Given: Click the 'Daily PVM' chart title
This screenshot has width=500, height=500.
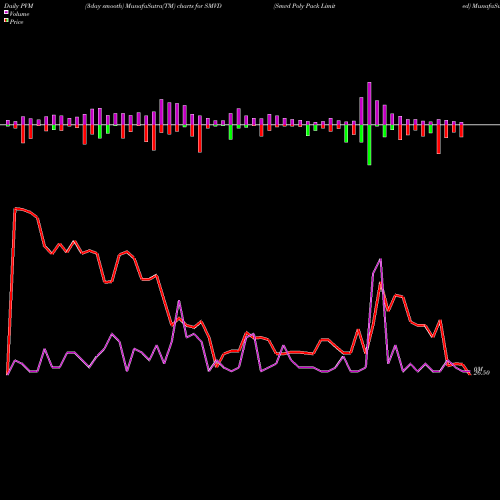Looking at the screenshot, I should click(19, 6).
